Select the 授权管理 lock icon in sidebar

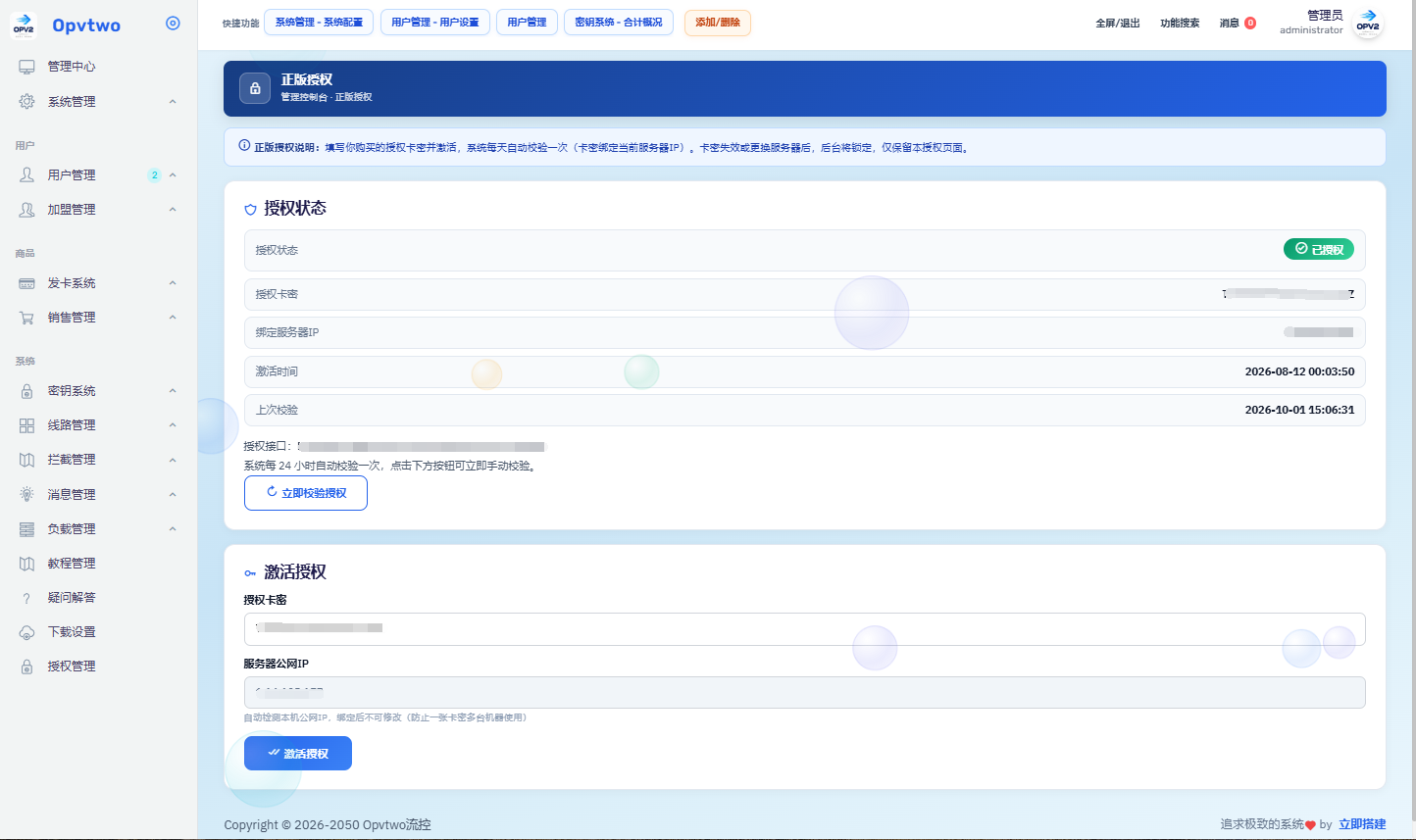pyautogui.click(x=26, y=667)
